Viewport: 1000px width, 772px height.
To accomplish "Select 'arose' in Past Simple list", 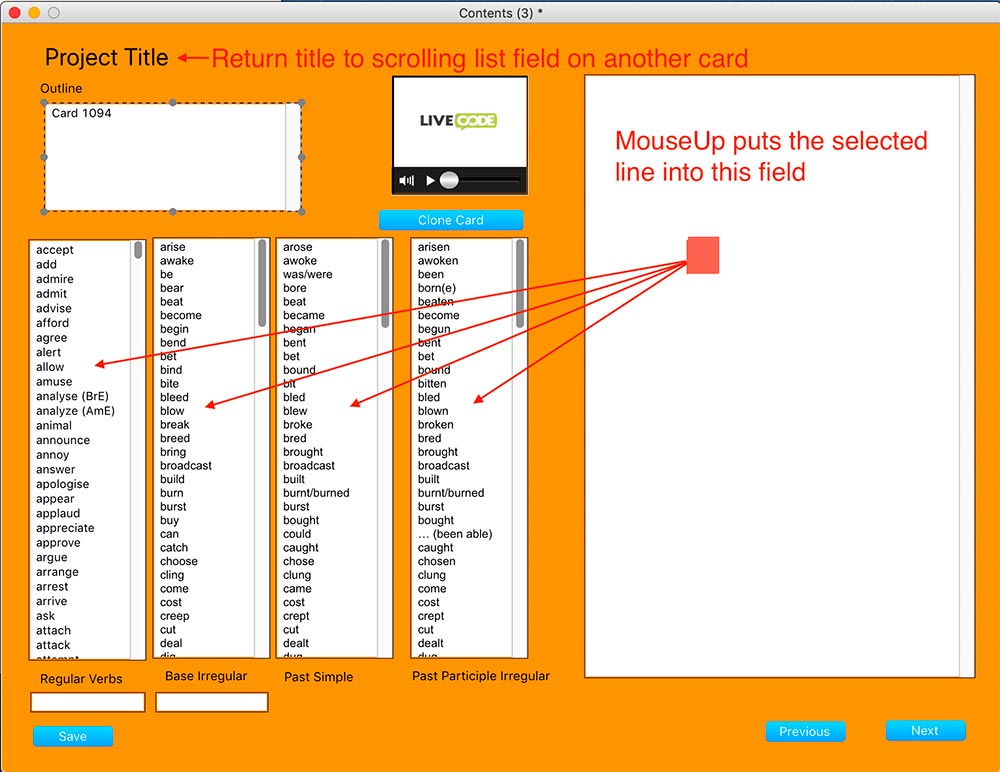I will coord(298,247).
